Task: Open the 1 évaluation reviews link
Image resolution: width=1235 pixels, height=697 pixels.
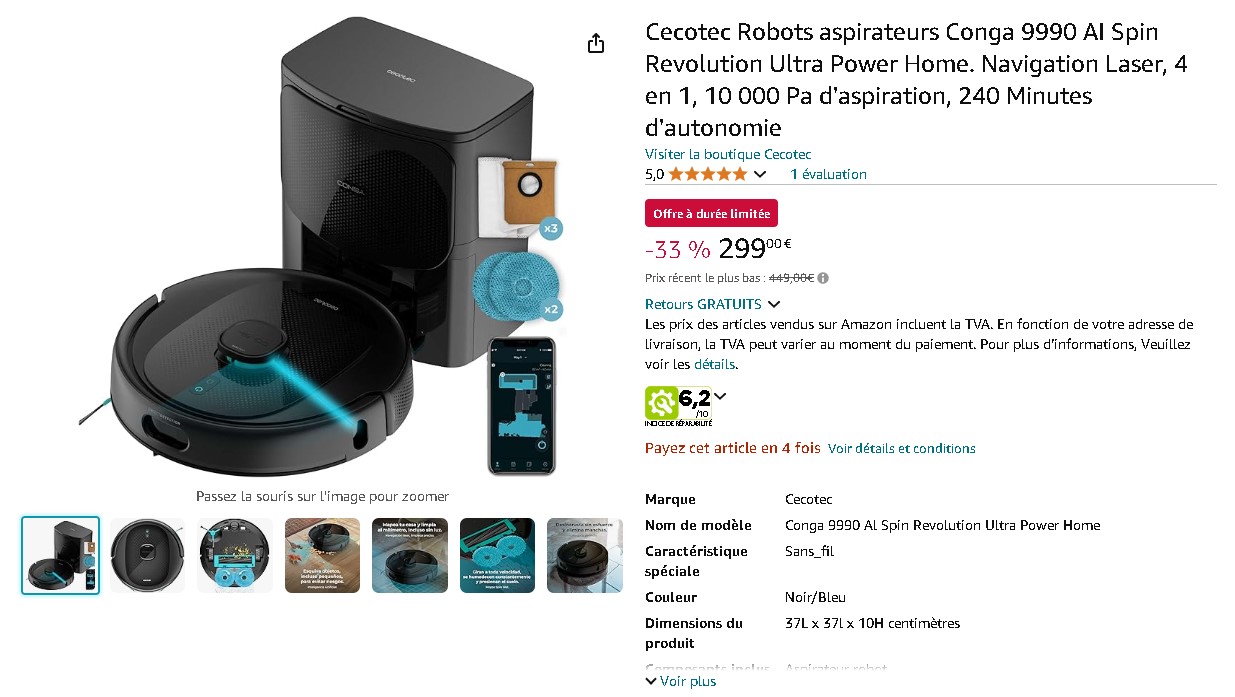Action: point(828,174)
